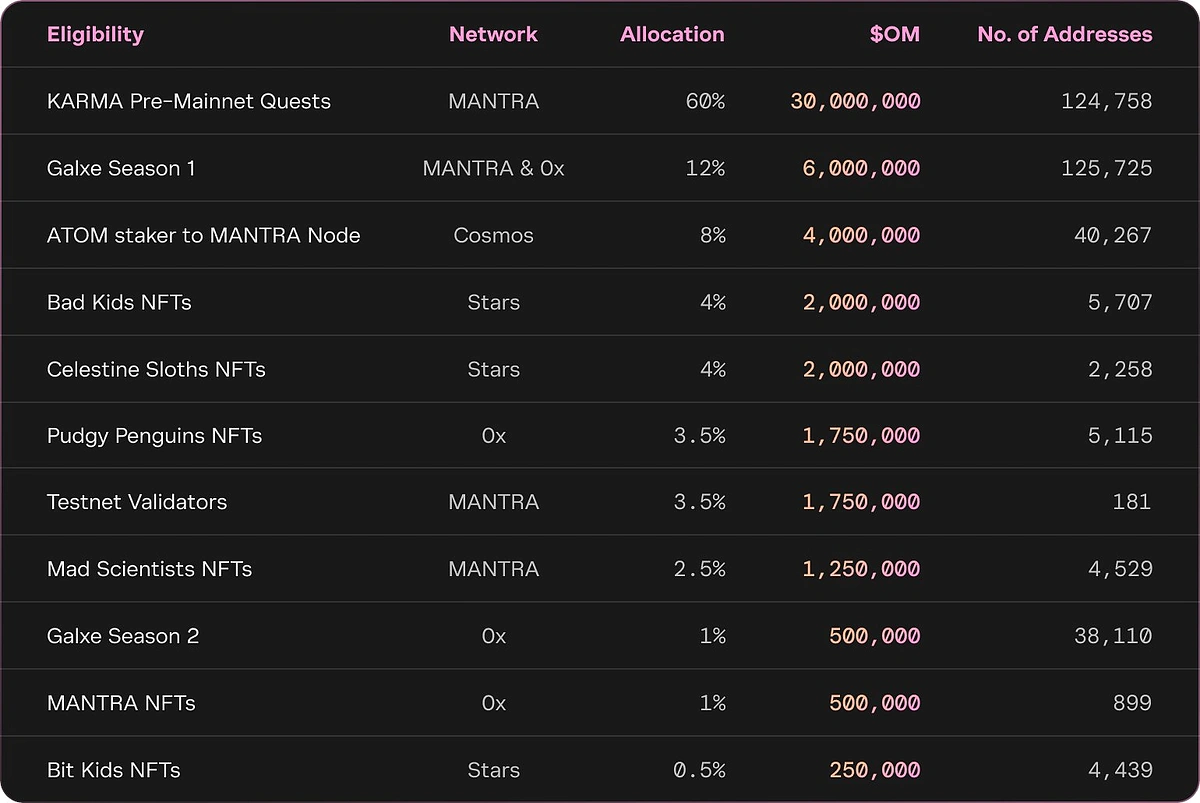The width and height of the screenshot is (1200, 803).
Task: Click the 40,267 addresses count
Action: [x=1112, y=235]
